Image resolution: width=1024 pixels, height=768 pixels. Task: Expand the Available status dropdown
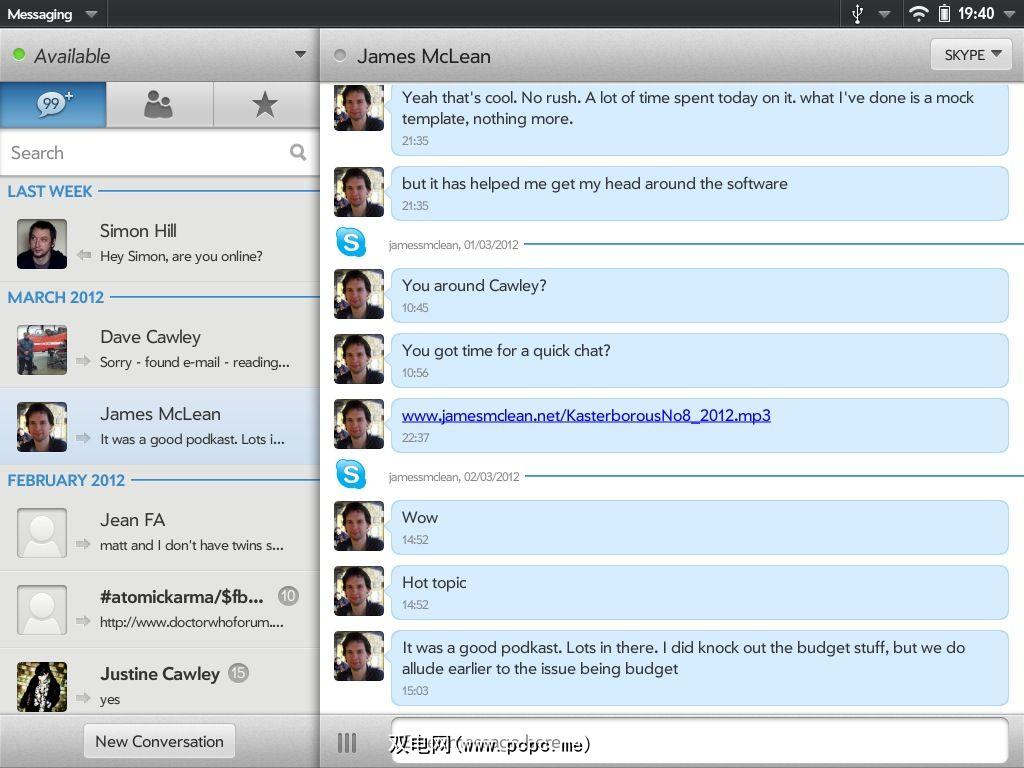[x=300, y=55]
